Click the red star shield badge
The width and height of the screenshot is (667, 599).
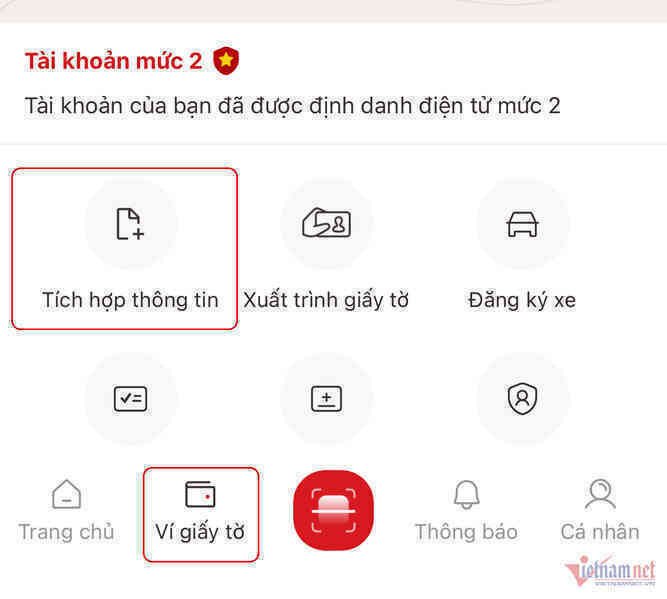[226, 61]
